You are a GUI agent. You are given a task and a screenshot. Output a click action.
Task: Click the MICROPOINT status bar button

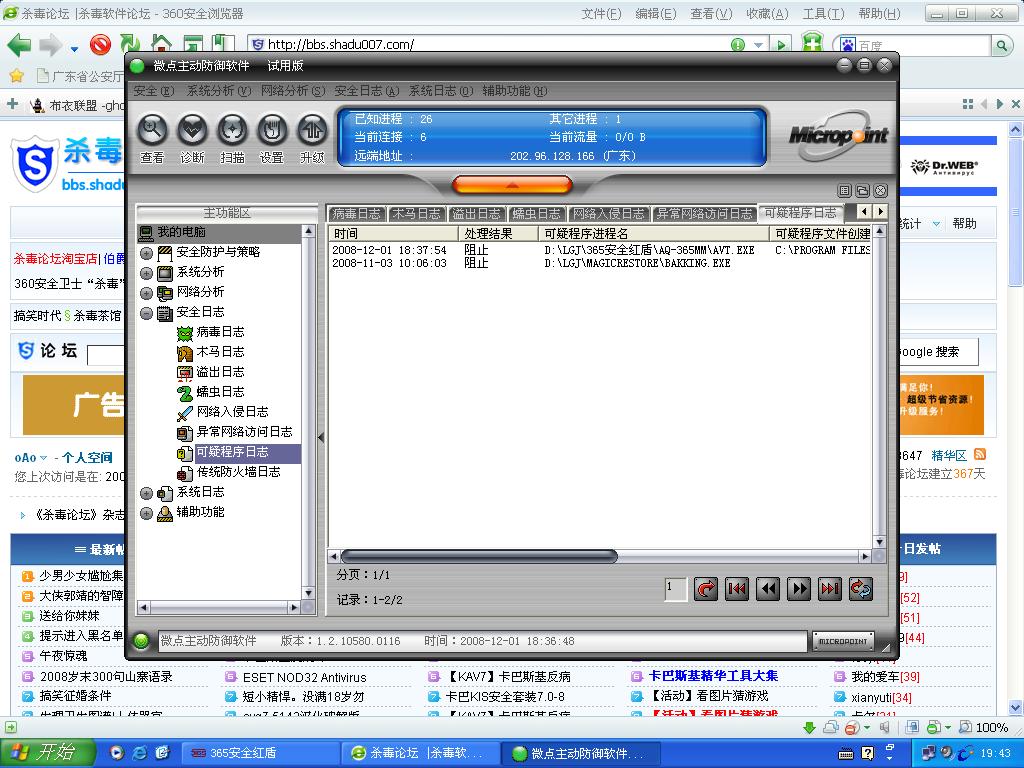[x=843, y=641]
